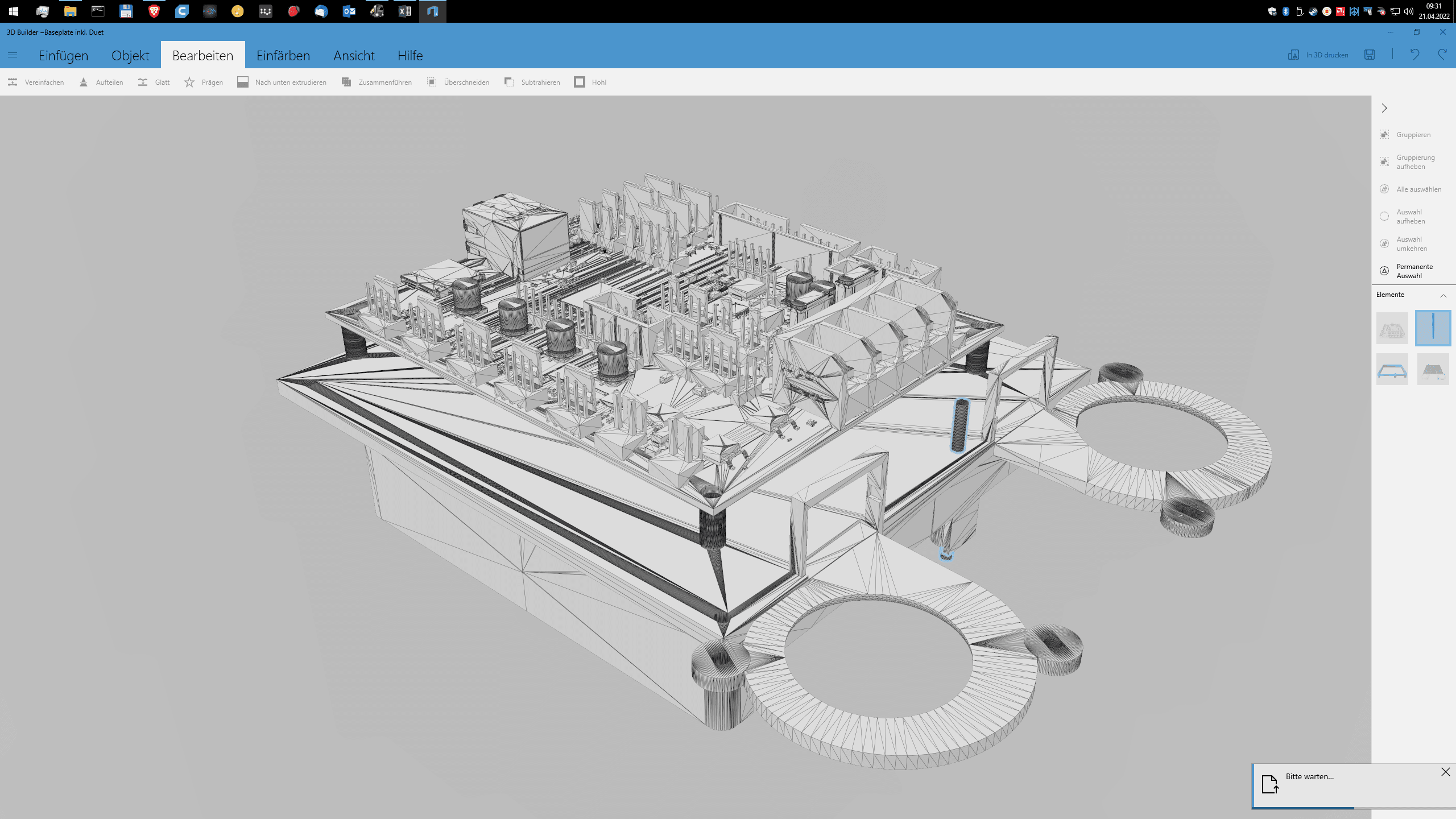Collapse the Elemente section
The height and width of the screenshot is (819, 1456).
pos(1443,295)
